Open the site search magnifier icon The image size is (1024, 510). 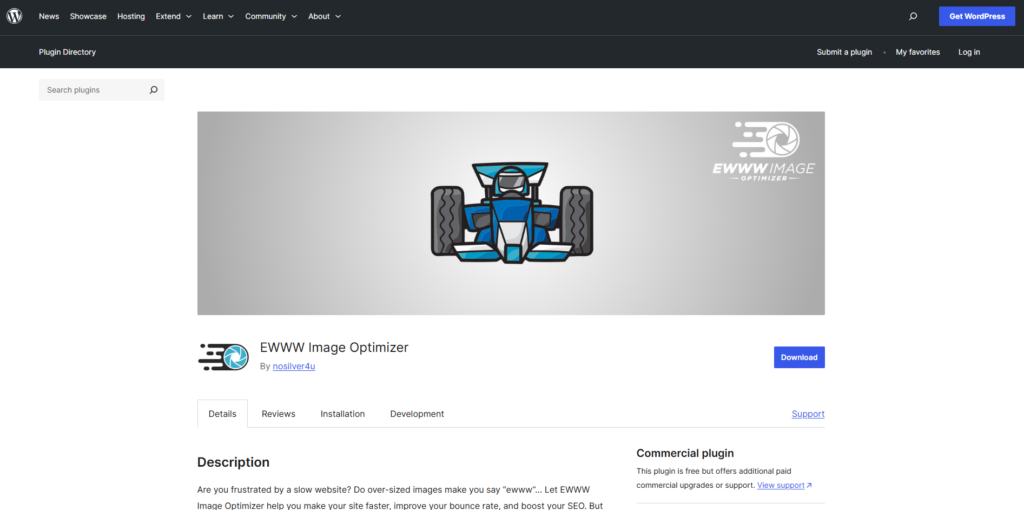[x=913, y=16]
